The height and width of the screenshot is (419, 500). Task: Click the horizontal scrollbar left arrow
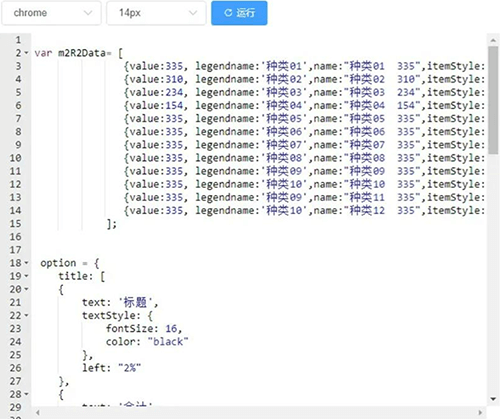coord(37,413)
